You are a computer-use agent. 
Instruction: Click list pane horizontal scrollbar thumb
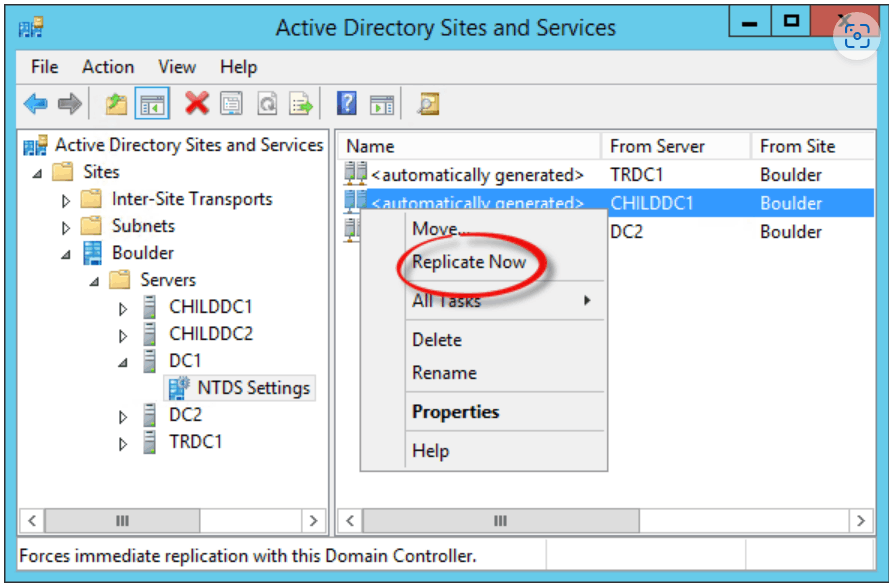click(x=501, y=520)
